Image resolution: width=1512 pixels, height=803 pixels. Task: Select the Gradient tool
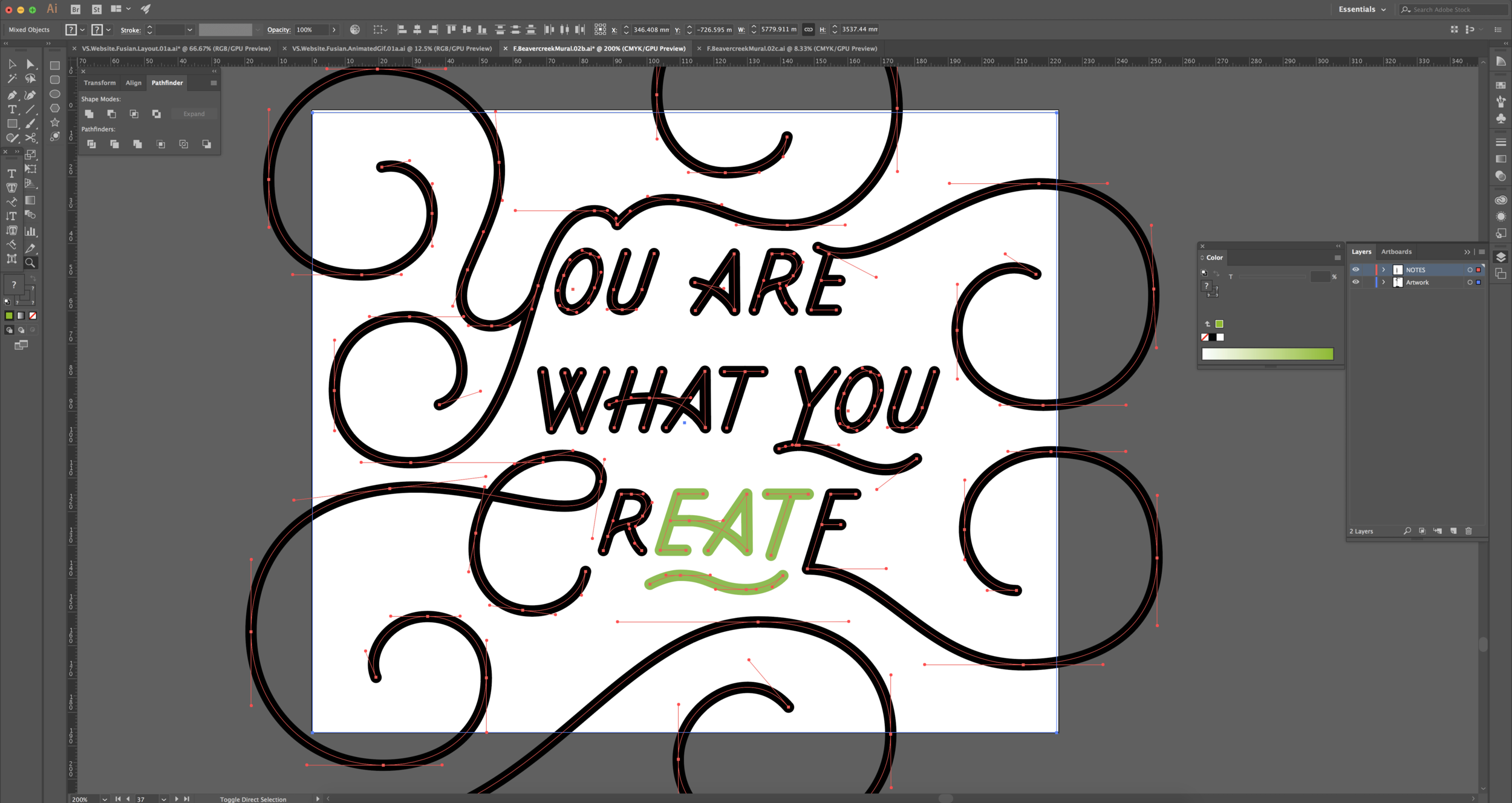pyautogui.click(x=30, y=200)
